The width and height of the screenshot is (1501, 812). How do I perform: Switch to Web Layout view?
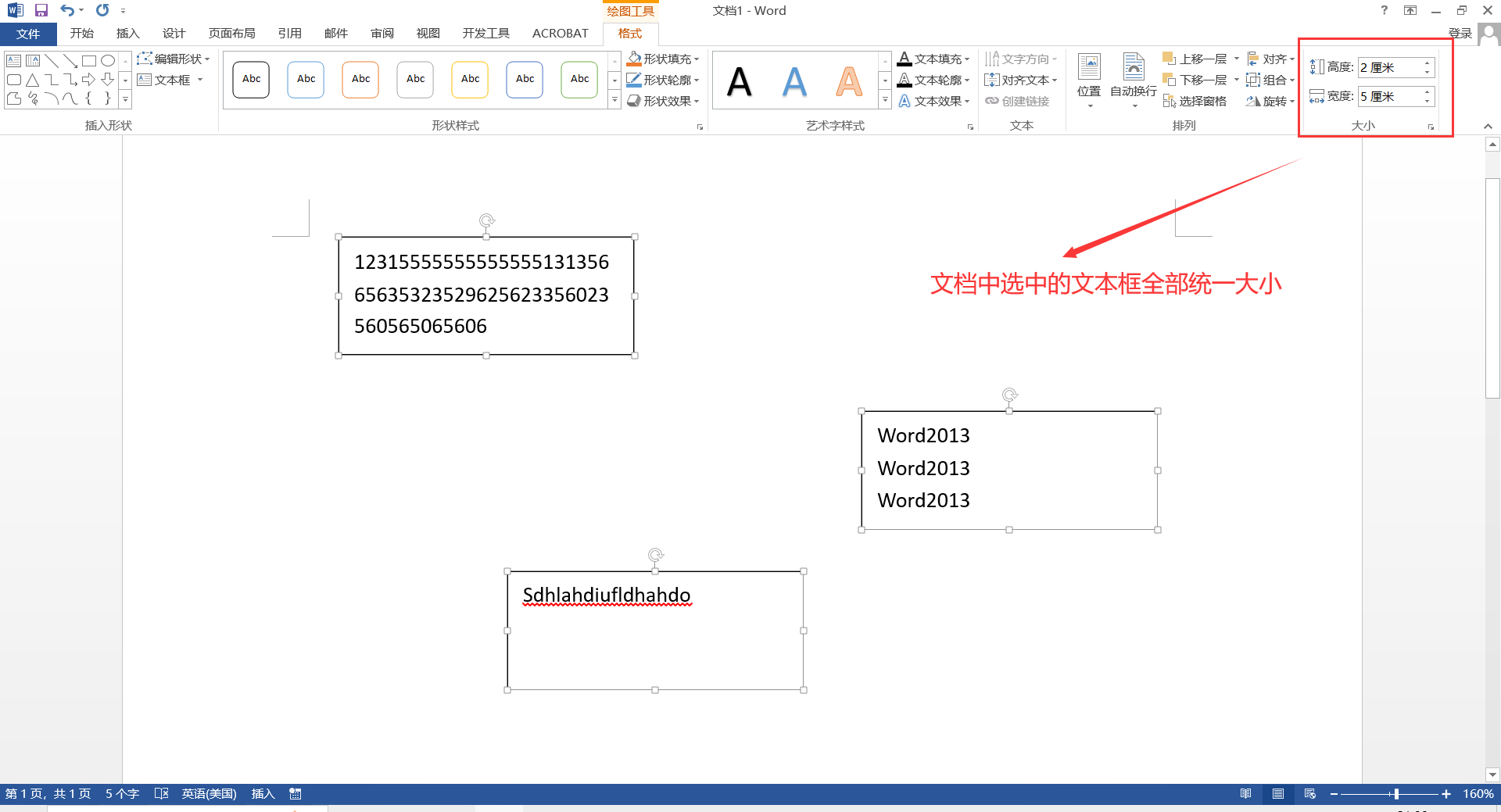point(1310,793)
